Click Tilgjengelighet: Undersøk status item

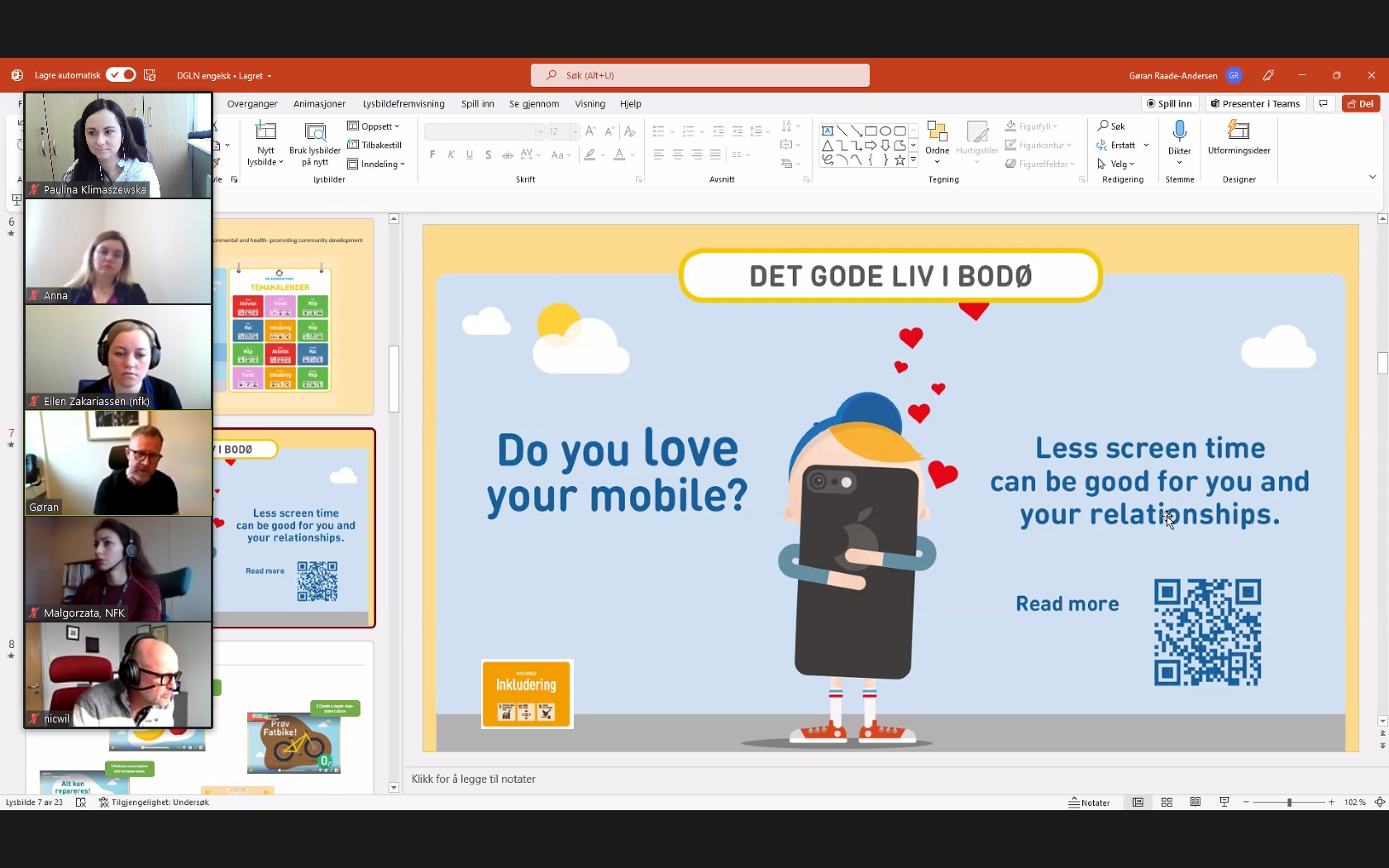(x=155, y=803)
